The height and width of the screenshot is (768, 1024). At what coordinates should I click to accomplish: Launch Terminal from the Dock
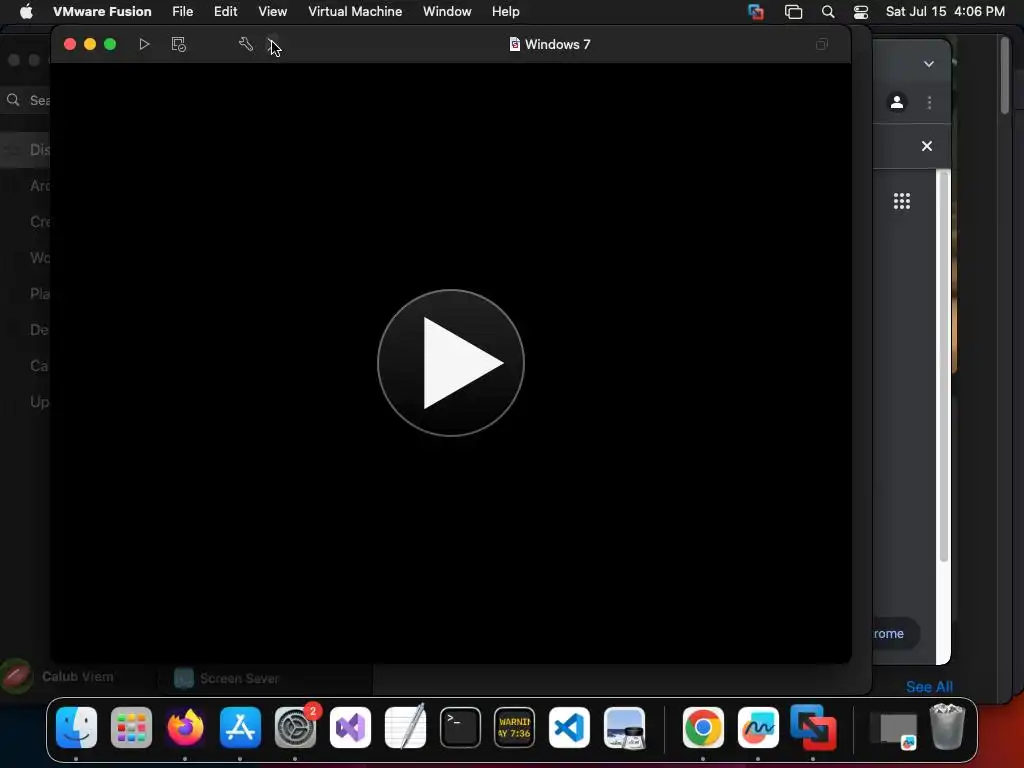pyautogui.click(x=460, y=728)
